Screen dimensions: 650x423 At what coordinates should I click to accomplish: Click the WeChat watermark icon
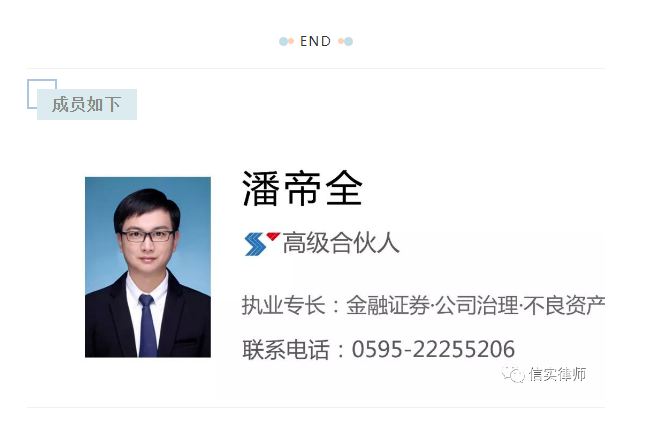[513, 374]
